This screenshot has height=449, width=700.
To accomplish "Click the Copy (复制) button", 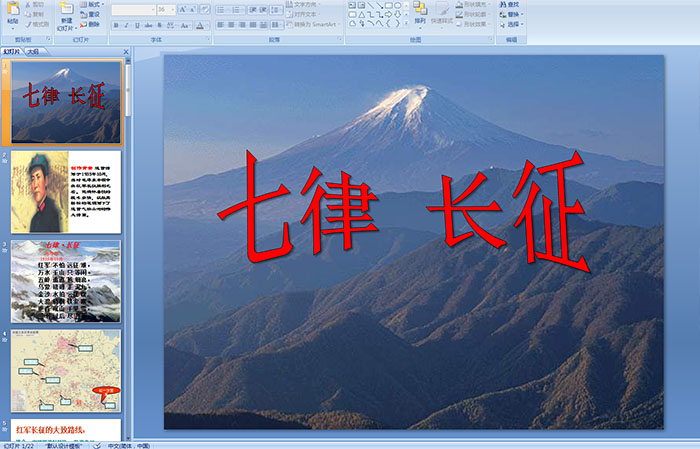I will pos(34,14).
